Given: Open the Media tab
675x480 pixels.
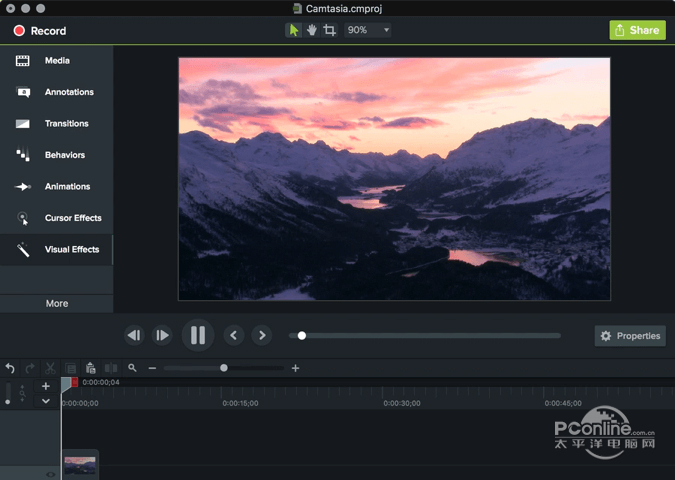Looking at the screenshot, I should [56, 61].
